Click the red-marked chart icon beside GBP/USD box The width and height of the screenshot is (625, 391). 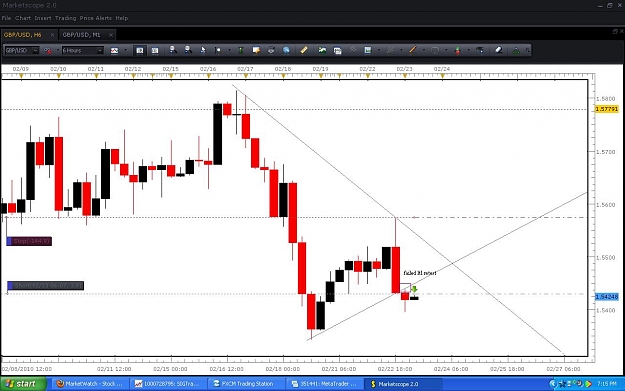47,51
